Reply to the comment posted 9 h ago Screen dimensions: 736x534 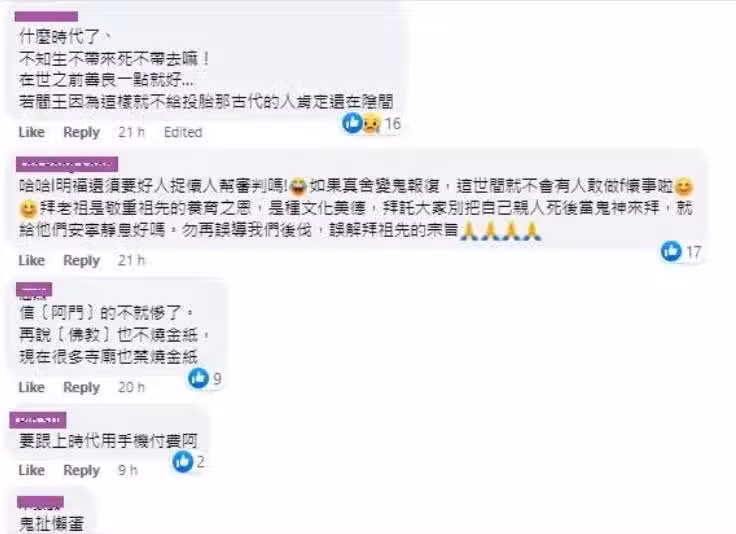pos(82,471)
